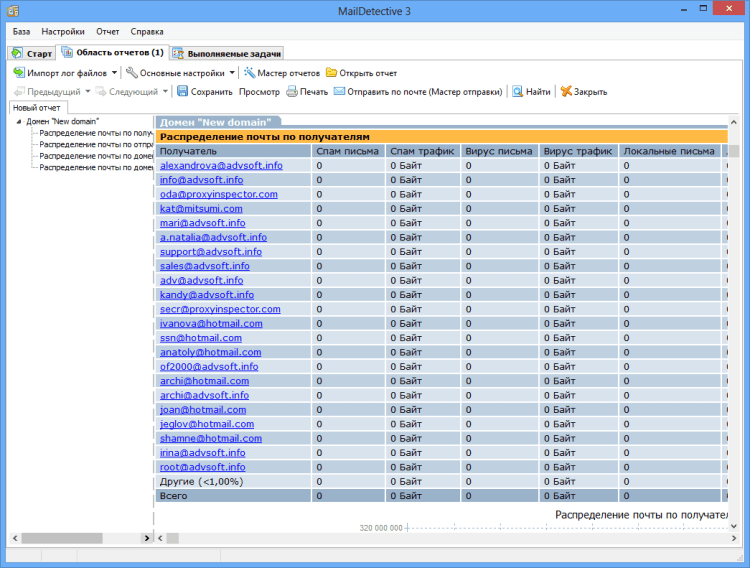This screenshot has width=750, height=568.
Task: Open alexandrova@advsoft.info recipient link
Action: coord(221,166)
